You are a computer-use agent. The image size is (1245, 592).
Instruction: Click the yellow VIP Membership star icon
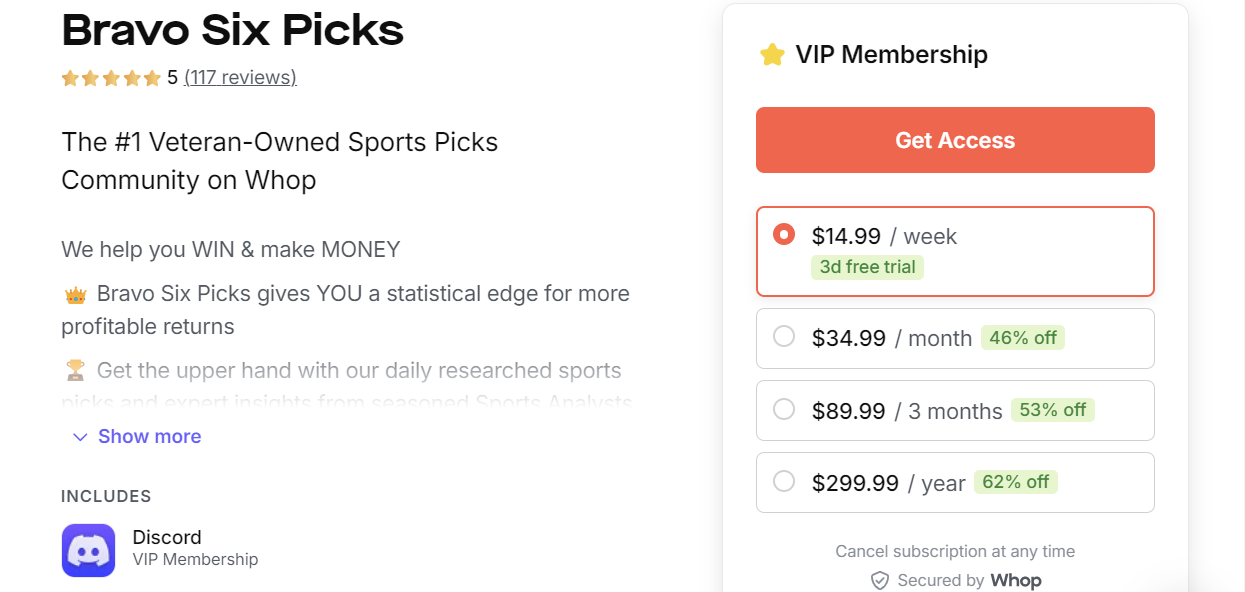tap(772, 54)
